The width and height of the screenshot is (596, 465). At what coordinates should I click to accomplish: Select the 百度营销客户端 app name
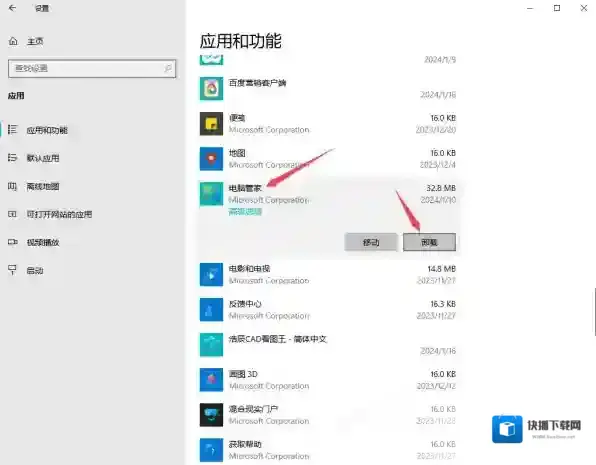257,83
